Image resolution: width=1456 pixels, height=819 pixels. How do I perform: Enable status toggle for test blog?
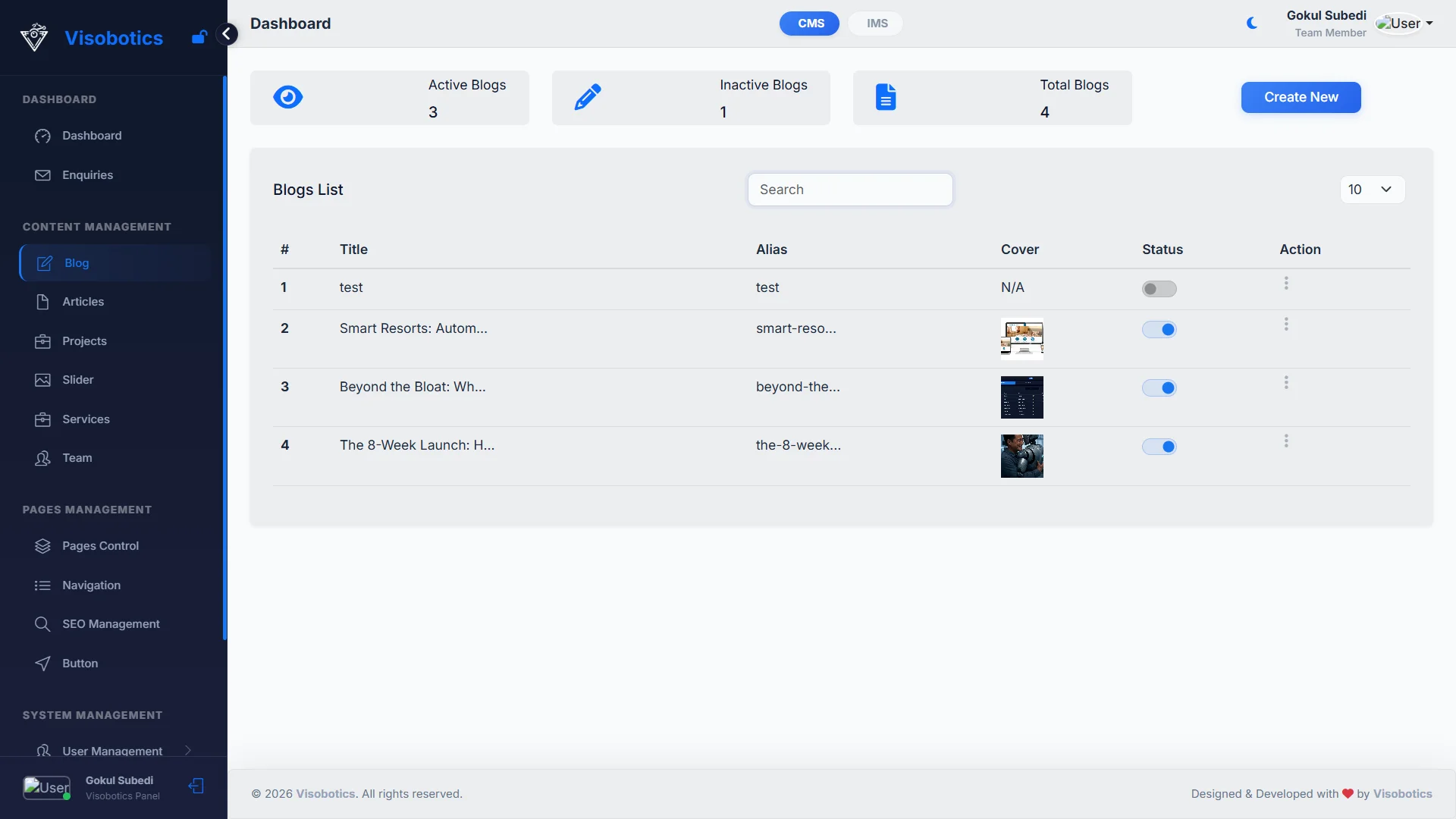1159,289
